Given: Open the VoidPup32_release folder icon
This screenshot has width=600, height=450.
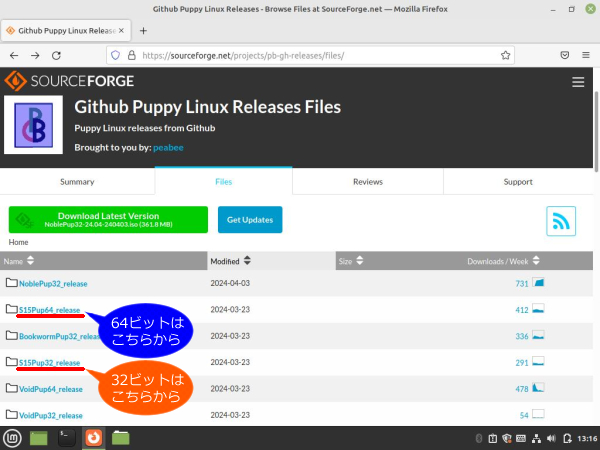Looking at the screenshot, I should pyautogui.click(x=11, y=414).
